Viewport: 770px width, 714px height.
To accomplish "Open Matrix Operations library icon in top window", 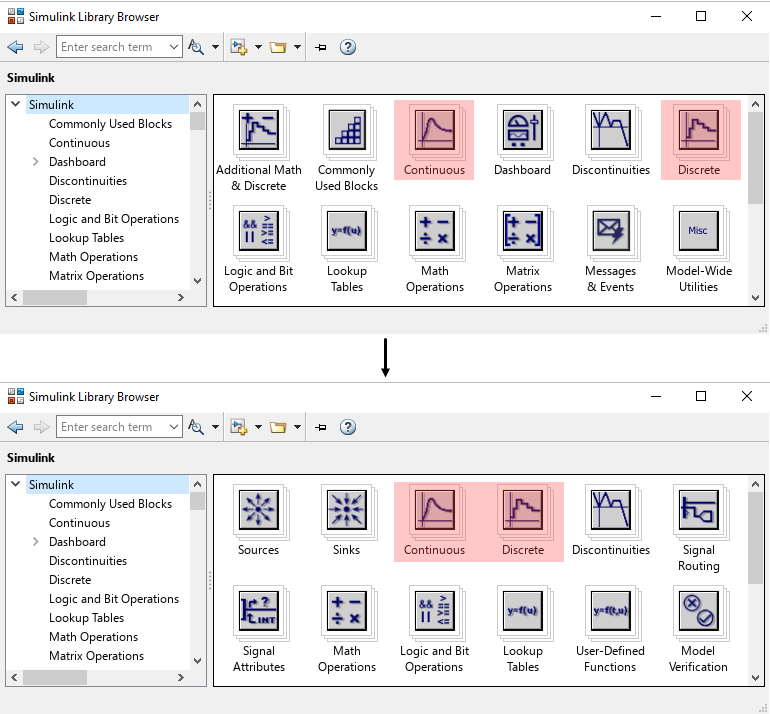I will (x=522, y=232).
